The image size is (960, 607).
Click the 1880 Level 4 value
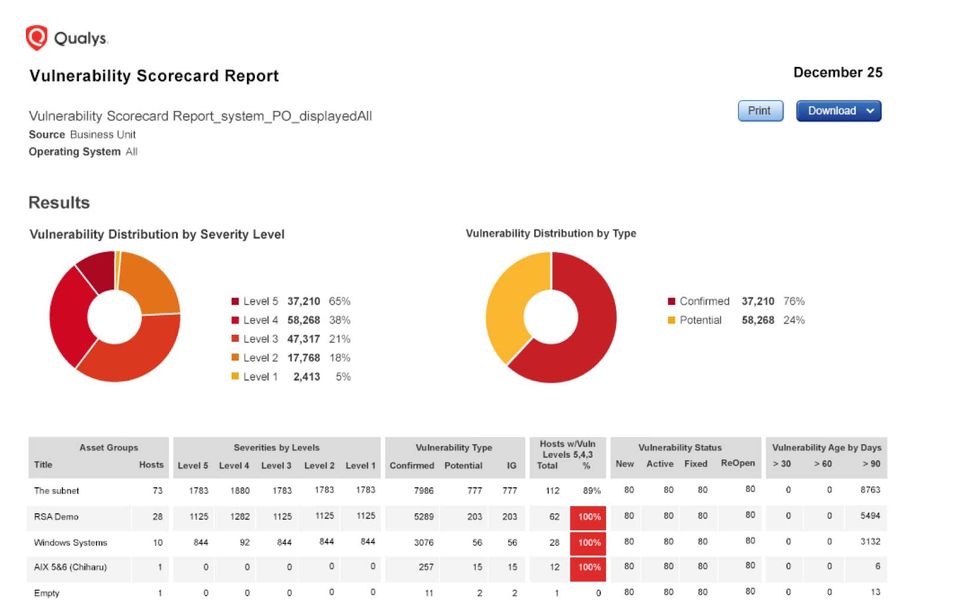239,491
